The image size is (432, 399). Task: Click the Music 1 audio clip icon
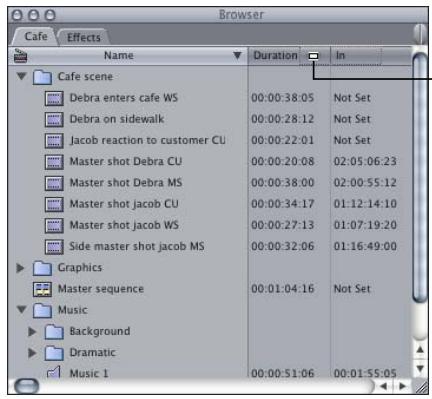click(x=54, y=372)
